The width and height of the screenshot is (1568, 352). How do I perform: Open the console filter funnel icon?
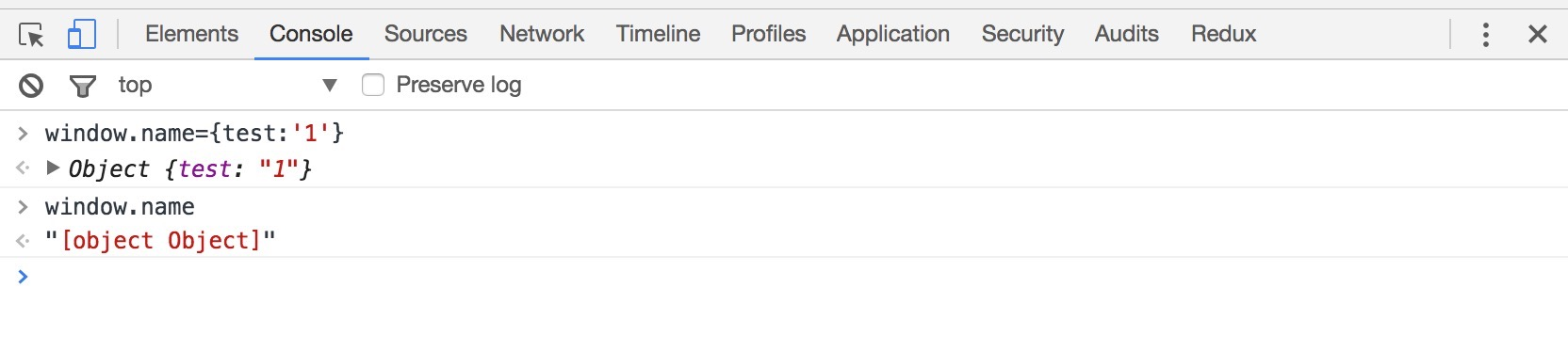pyautogui.click(x=83, y=87)
